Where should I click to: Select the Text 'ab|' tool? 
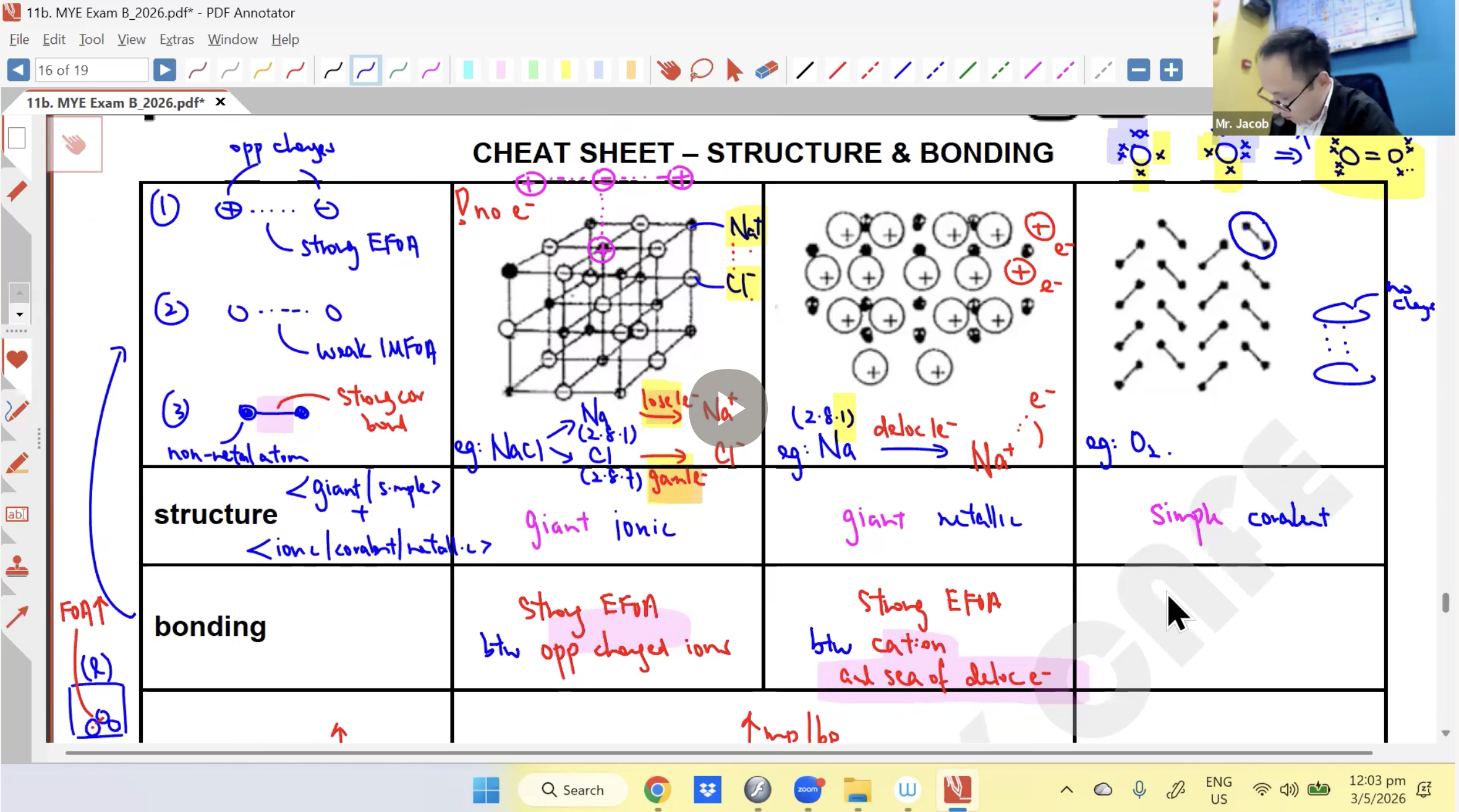tap(17, 514)
